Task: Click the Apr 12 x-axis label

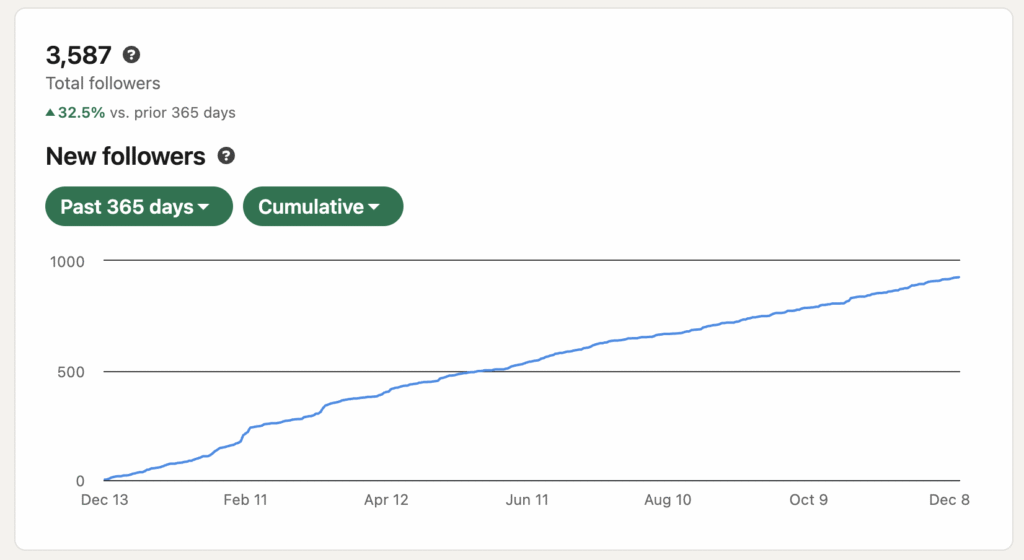Action: [x=386, y=499]
